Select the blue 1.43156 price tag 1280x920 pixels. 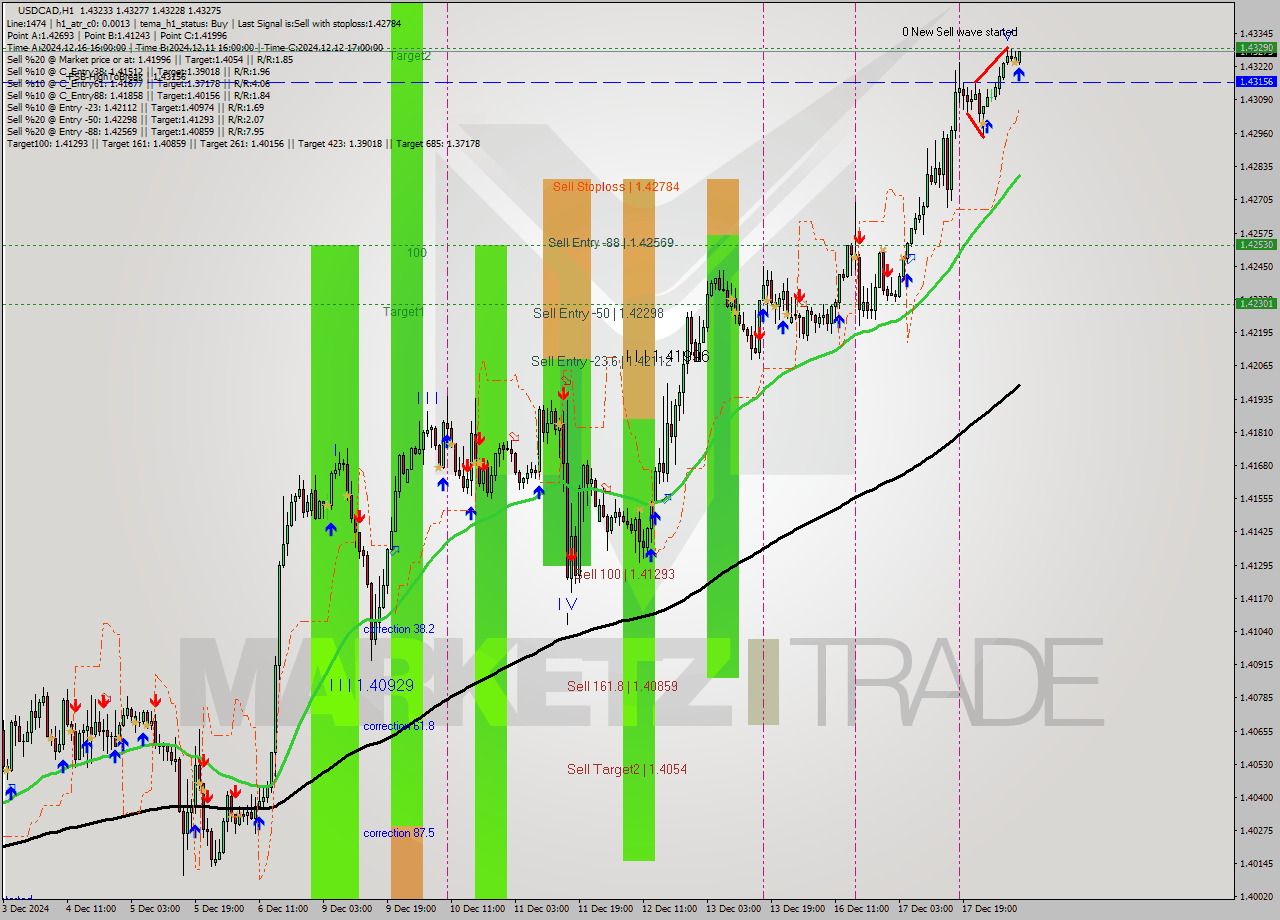pyautogui.click(x=1256, y=82)
